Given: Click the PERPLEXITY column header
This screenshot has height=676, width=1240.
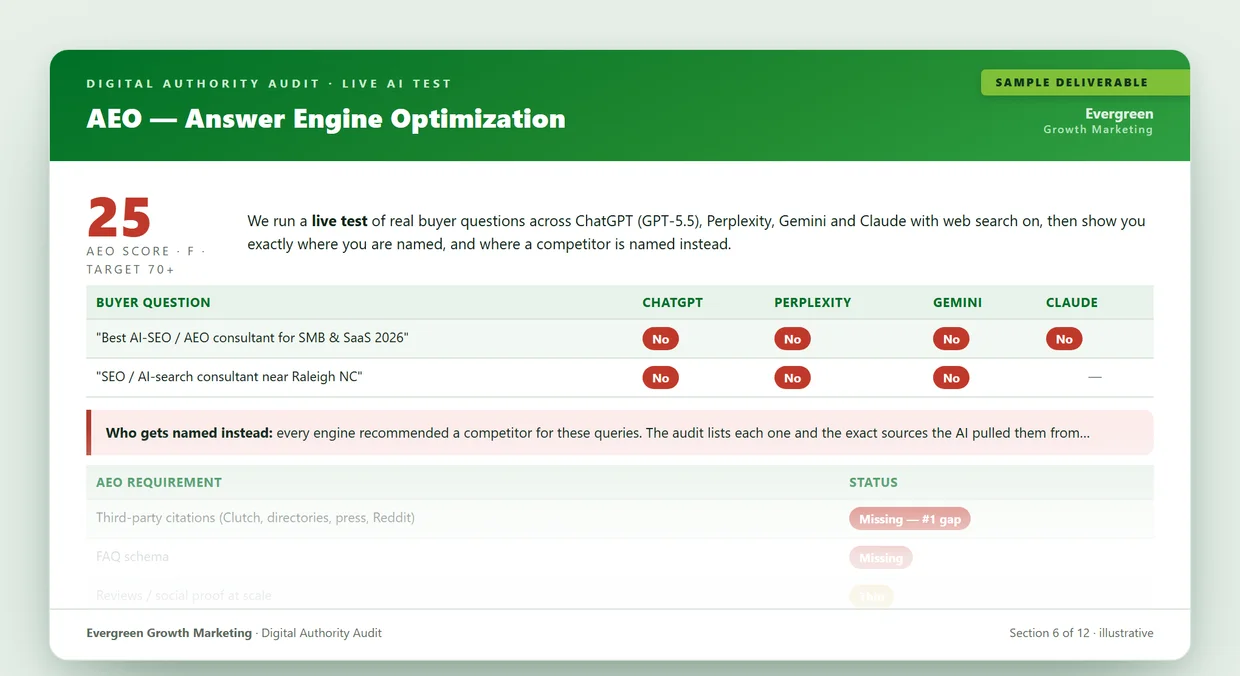Looking at the screenshot, I should (x=812, y=302).
